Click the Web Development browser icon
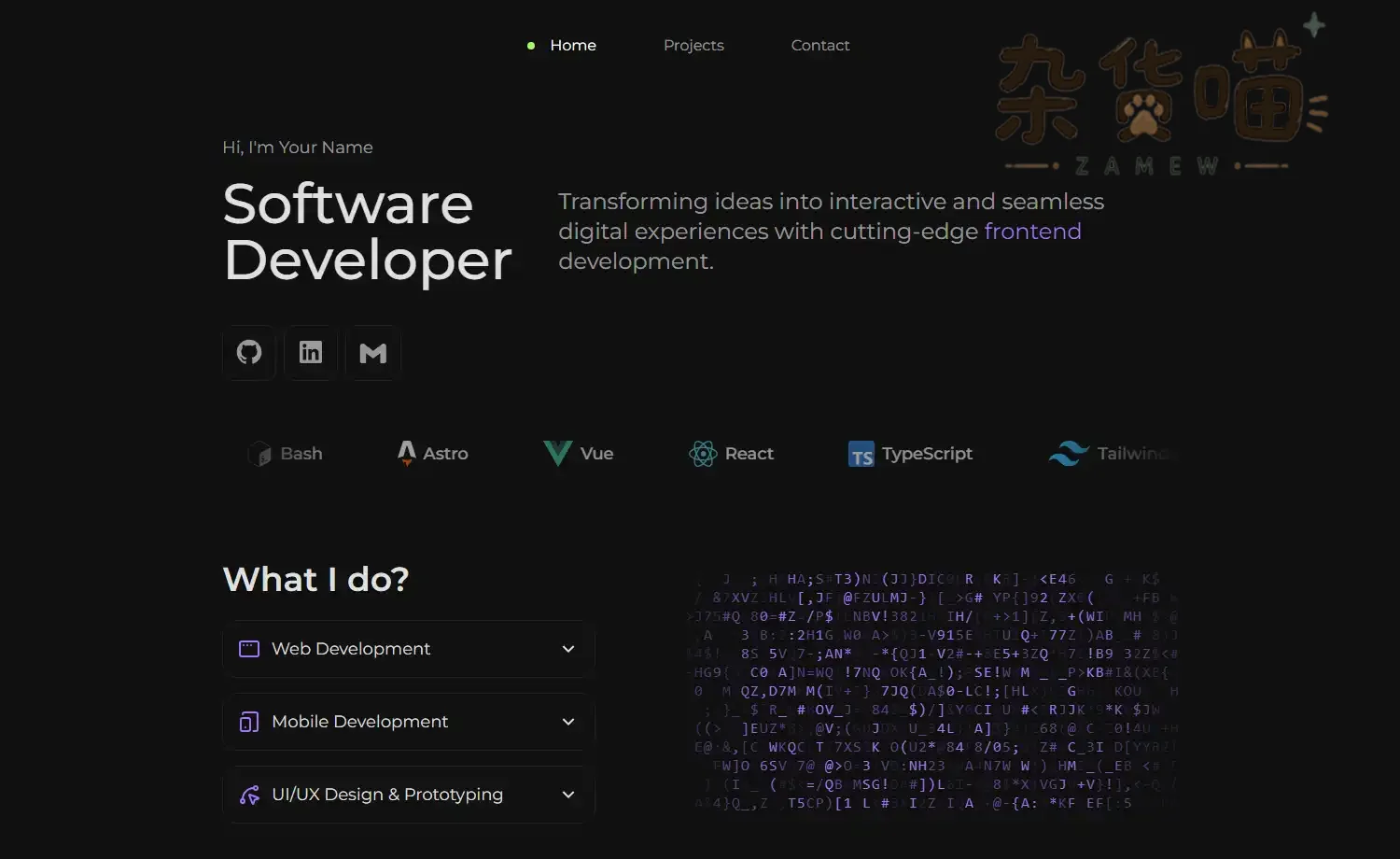This screenshot has height=859, width=1400. pos(249,649)
